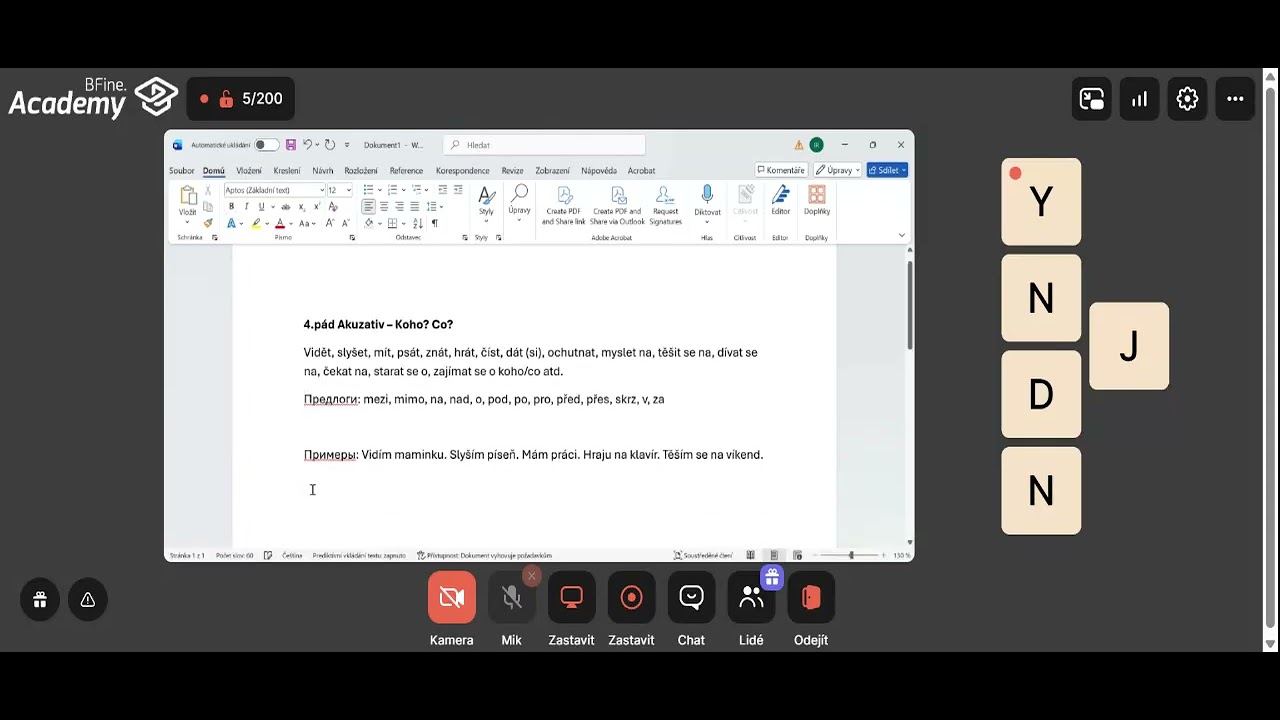Click the numbered list icon
This screenshot has height=720, width=1280.
(x=392, y=190)
